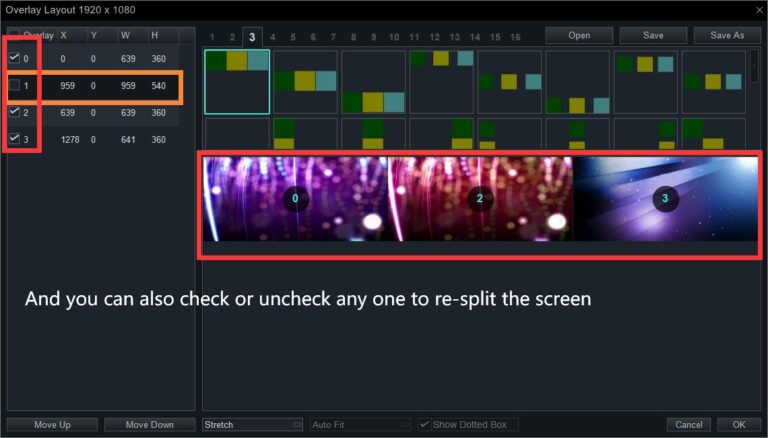Select the middle-row adjacent three-block layout preset
Image resolution: width=768 pixels, height=438 pixels.
(x=306, y=81)
